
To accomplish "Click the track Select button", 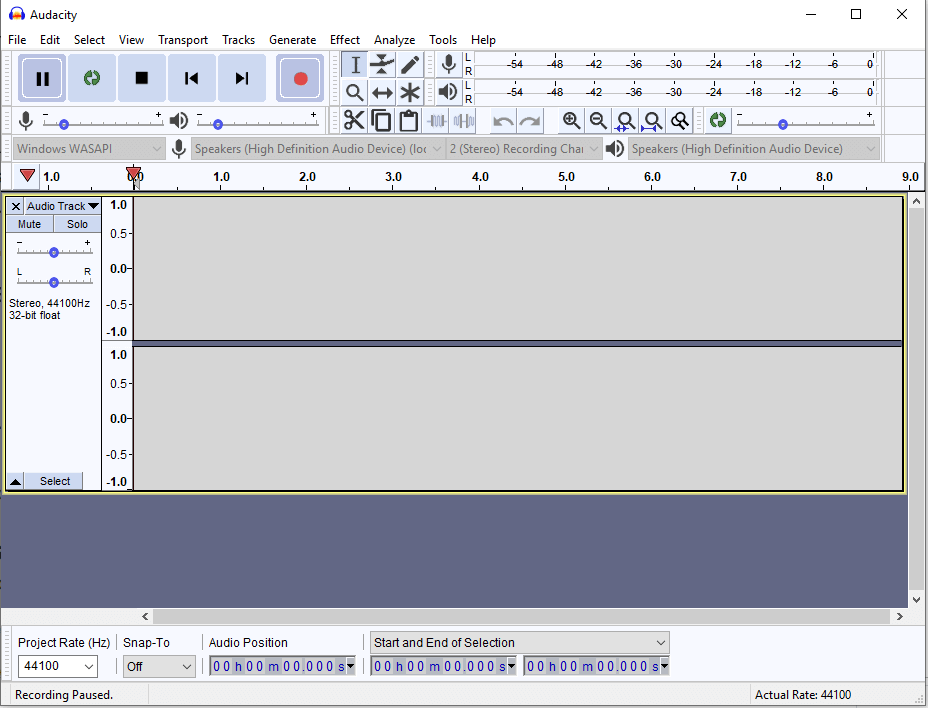I will pos(54,481).
